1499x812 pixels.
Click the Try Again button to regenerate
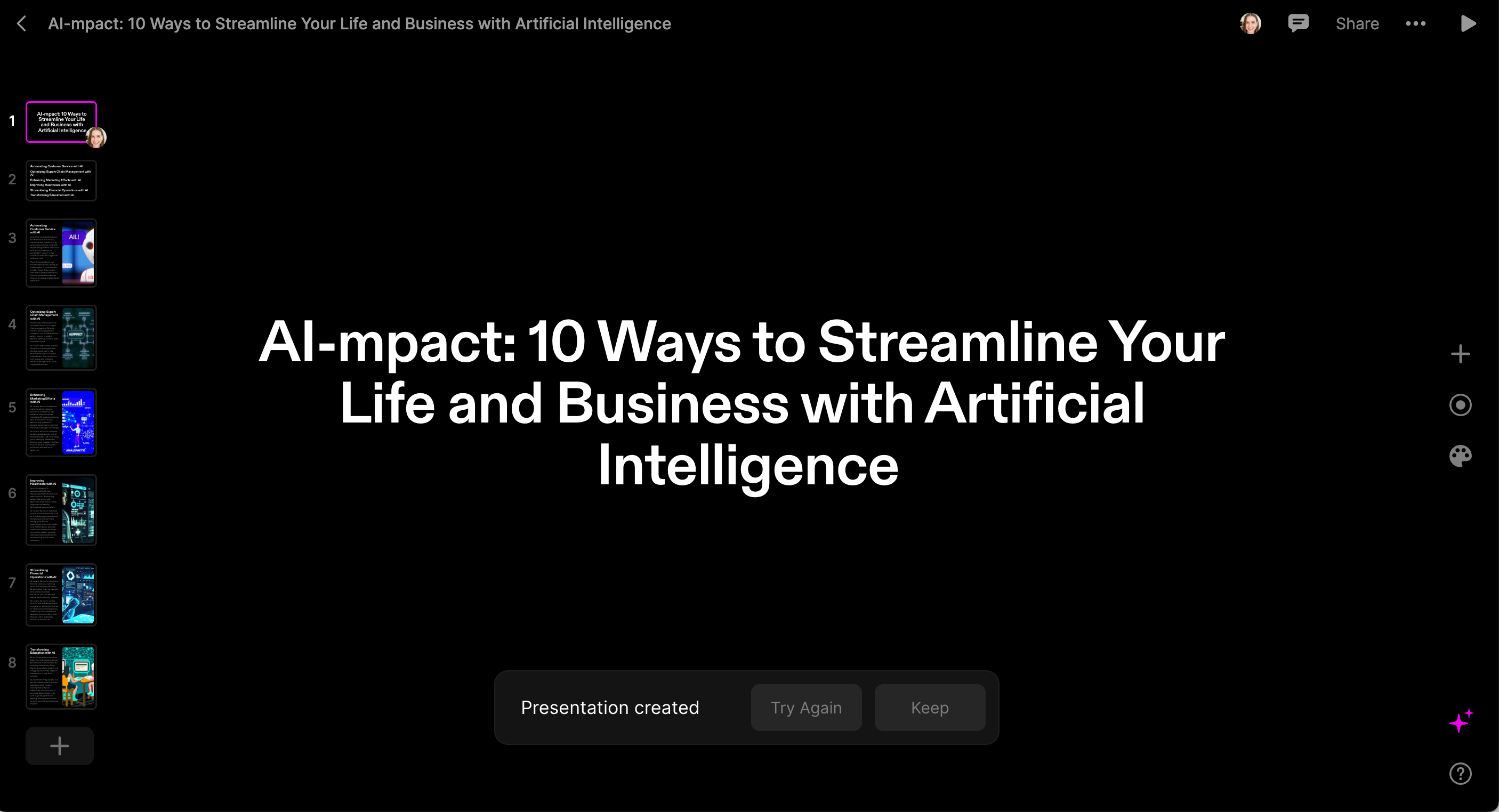(x=805, y=708)
